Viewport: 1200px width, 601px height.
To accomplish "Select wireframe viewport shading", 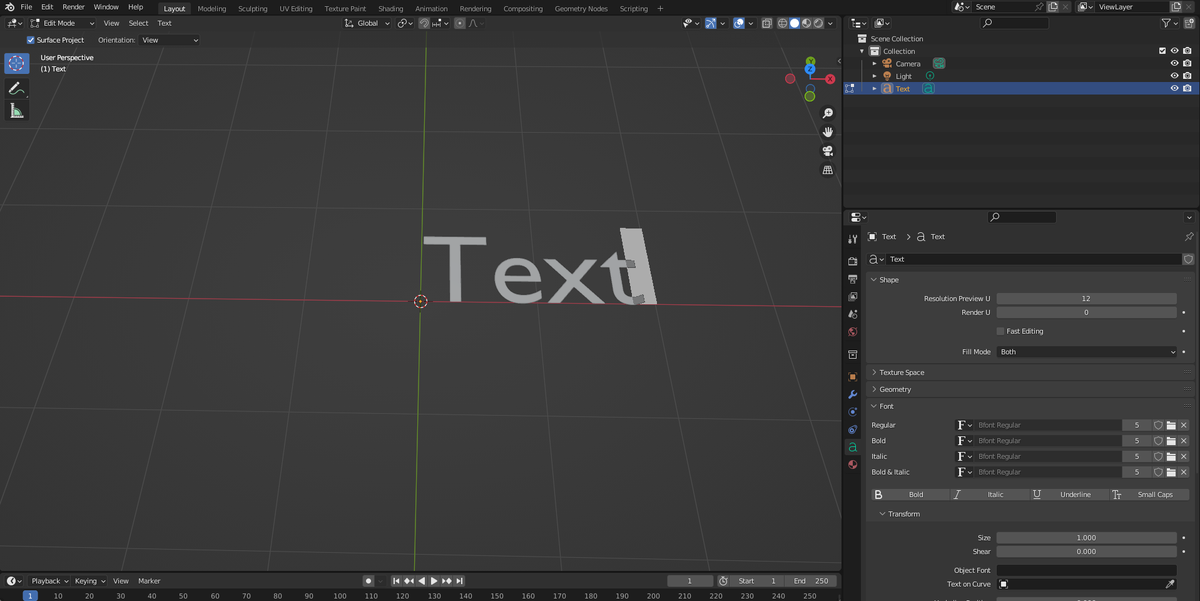I will pos(783,23).
